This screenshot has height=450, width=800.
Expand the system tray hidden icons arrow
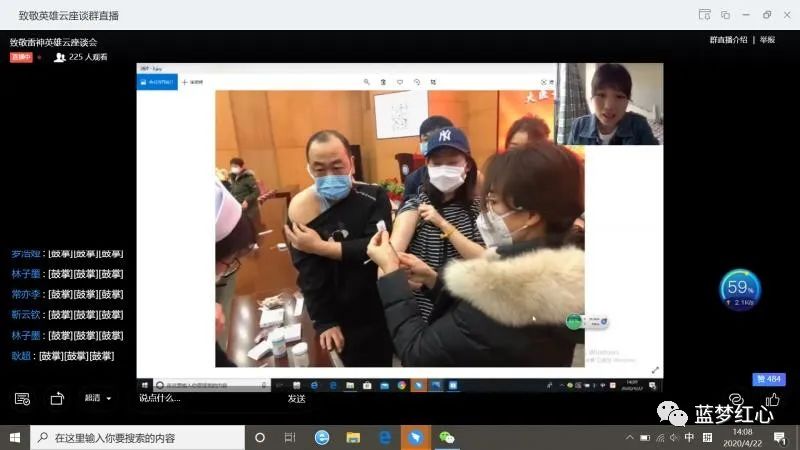point(629,438)
